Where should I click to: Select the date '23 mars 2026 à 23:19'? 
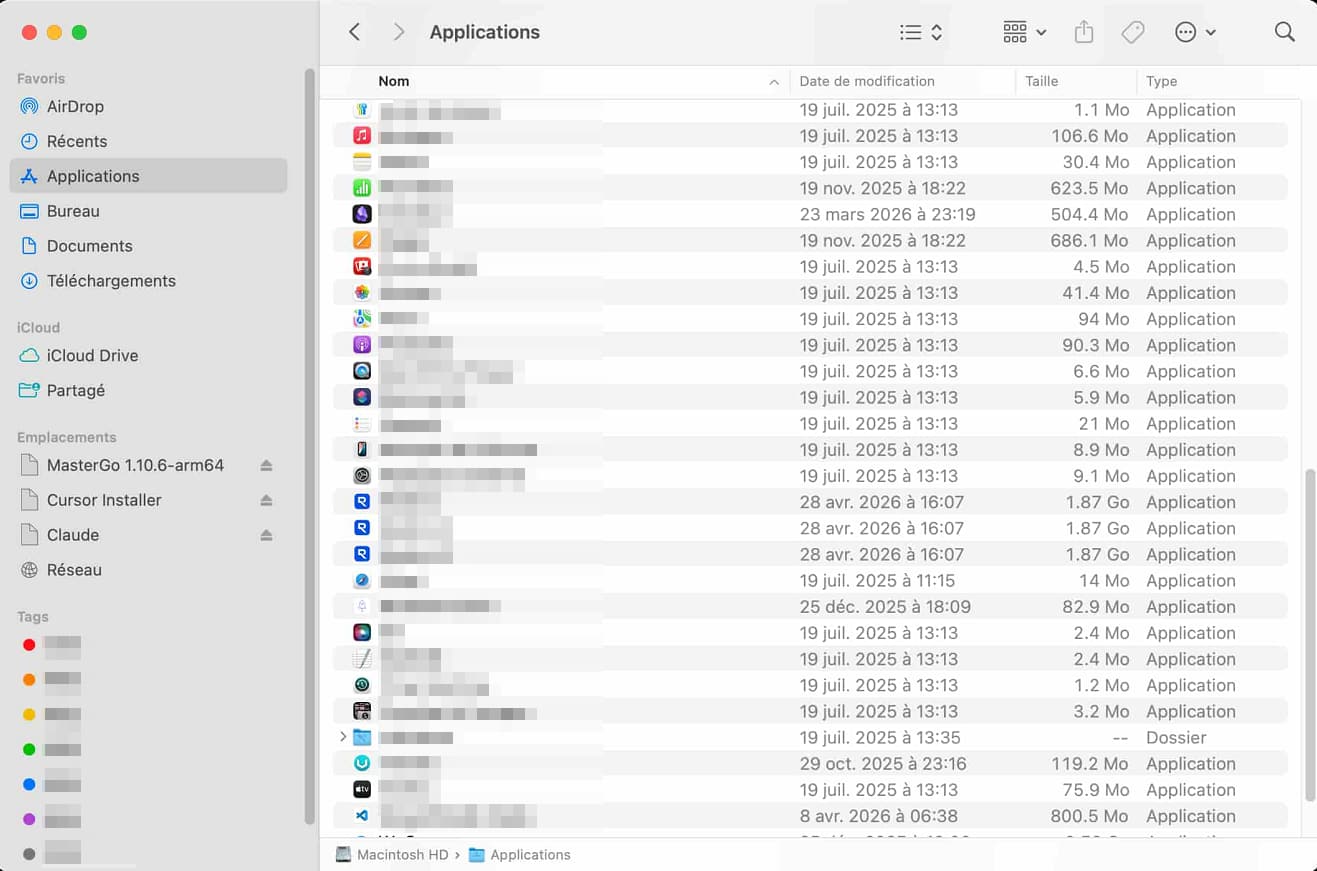coord(887,214)
